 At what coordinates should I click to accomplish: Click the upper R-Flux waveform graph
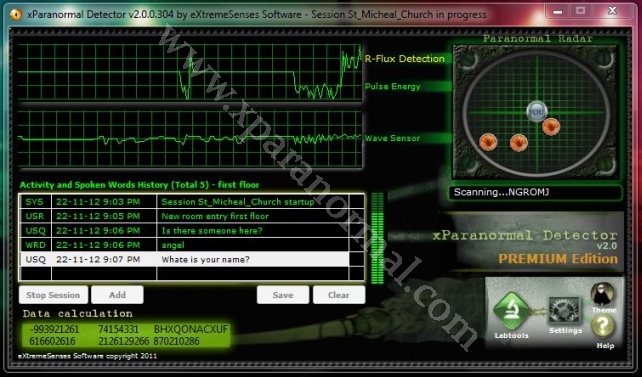(x=190, y=72)
